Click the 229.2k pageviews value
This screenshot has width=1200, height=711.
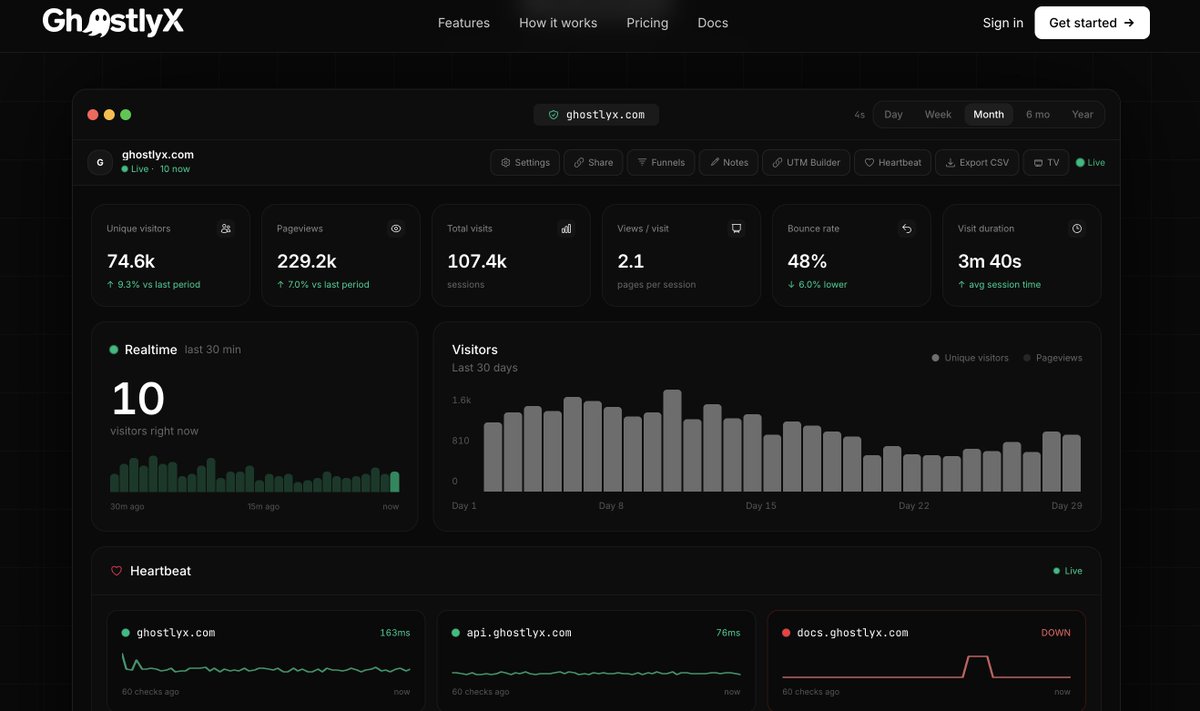pos(307,262)
